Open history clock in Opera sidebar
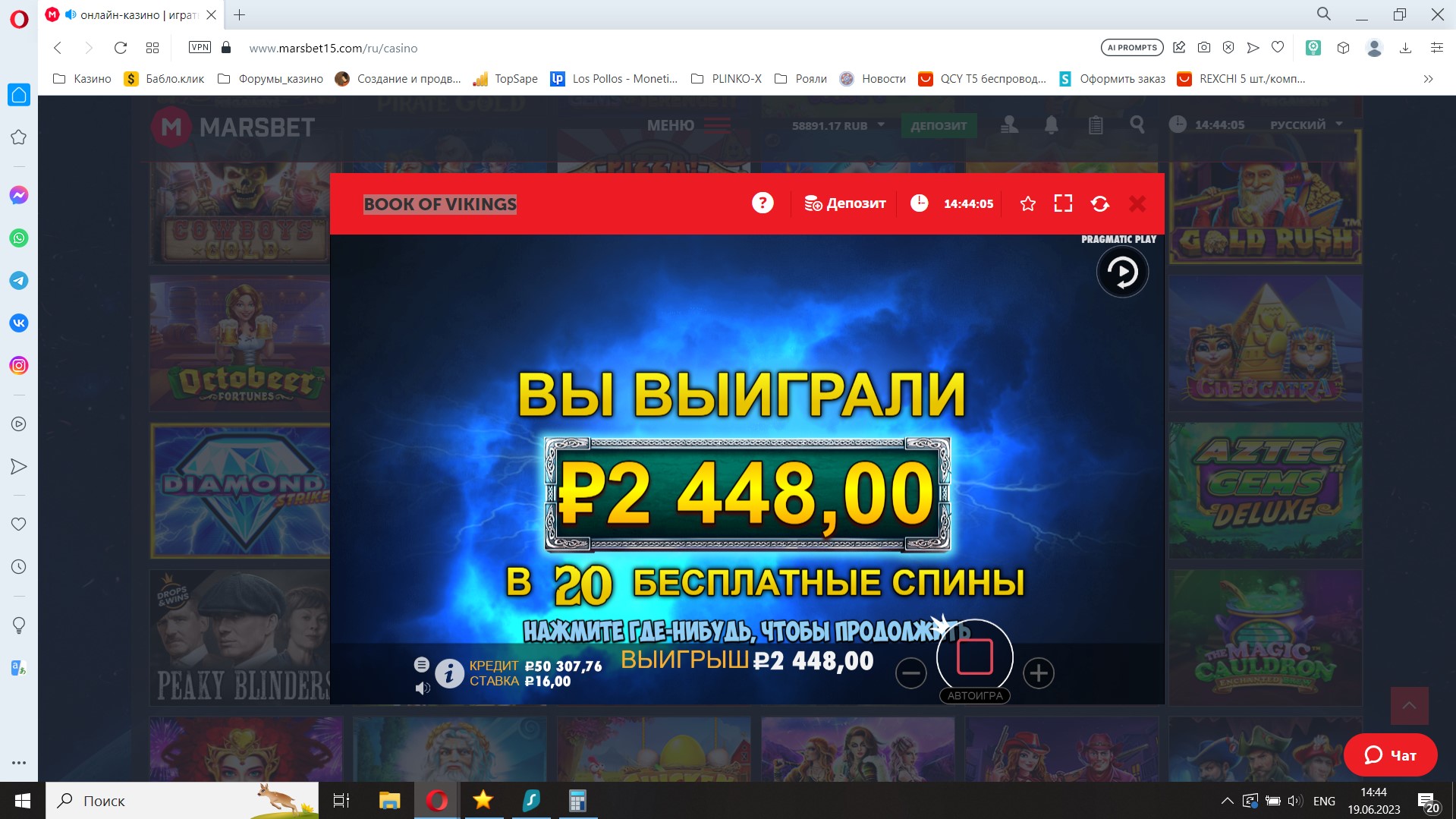Viewport: 1456px width, 819px height. [19, 566]
